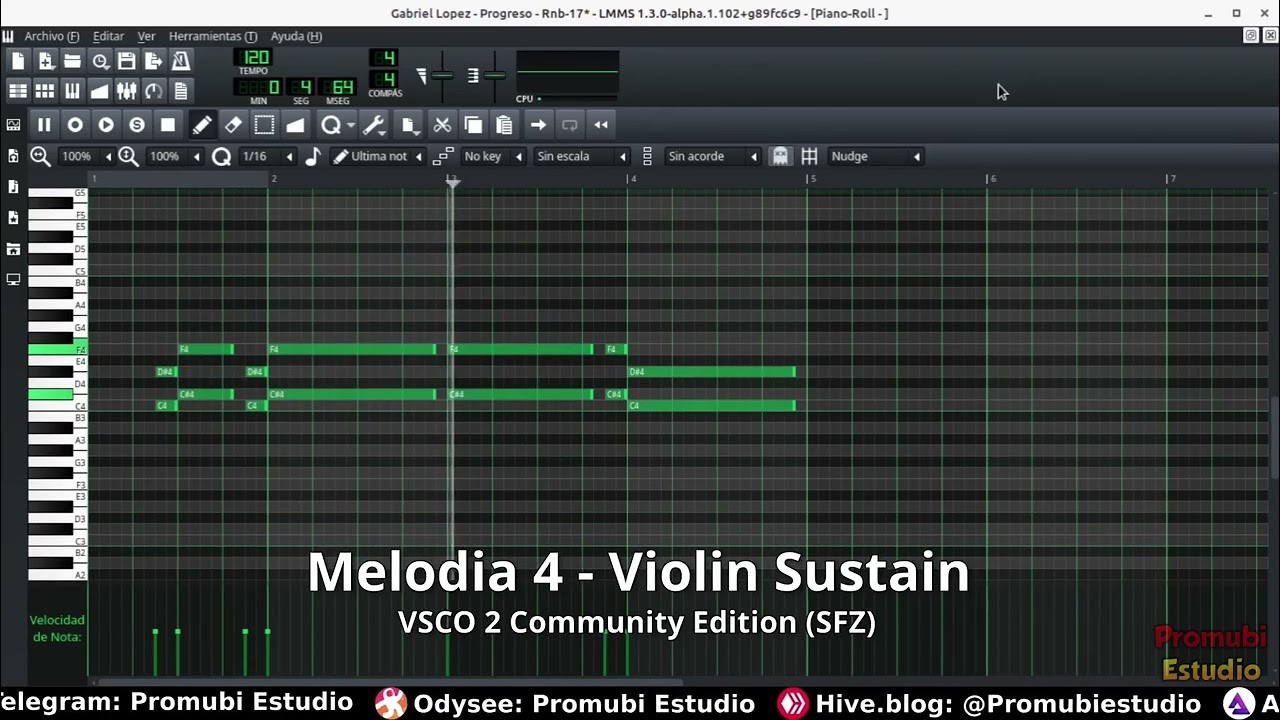Open My Presets sidebar icon
1280x720 pixels.
(13, 218)
